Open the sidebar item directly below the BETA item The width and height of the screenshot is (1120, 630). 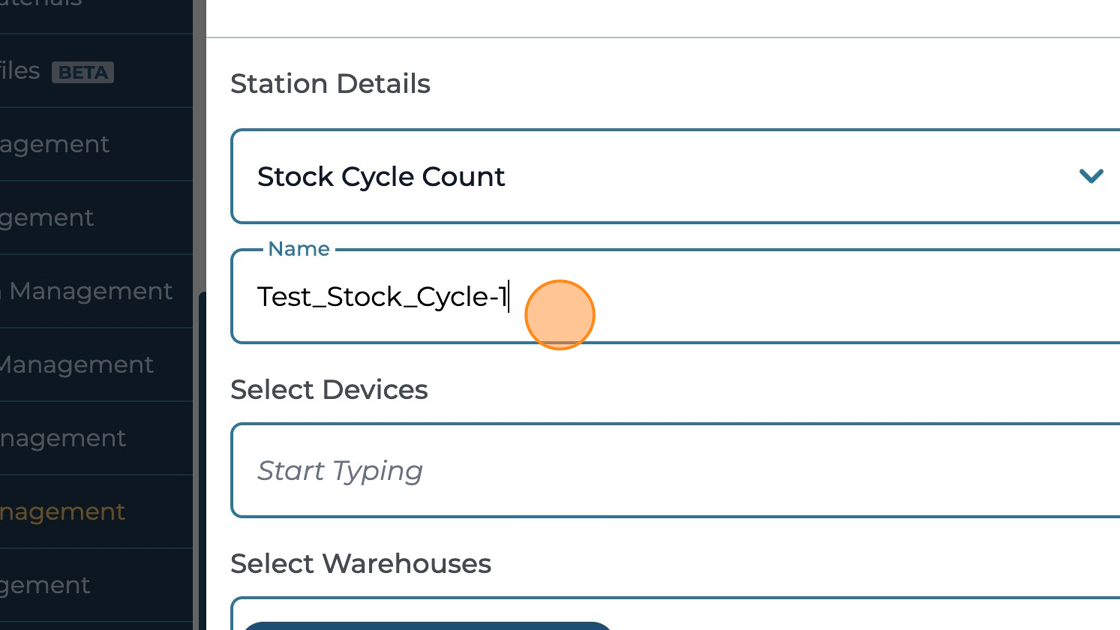pyautogui.click(x=55, y=144)
